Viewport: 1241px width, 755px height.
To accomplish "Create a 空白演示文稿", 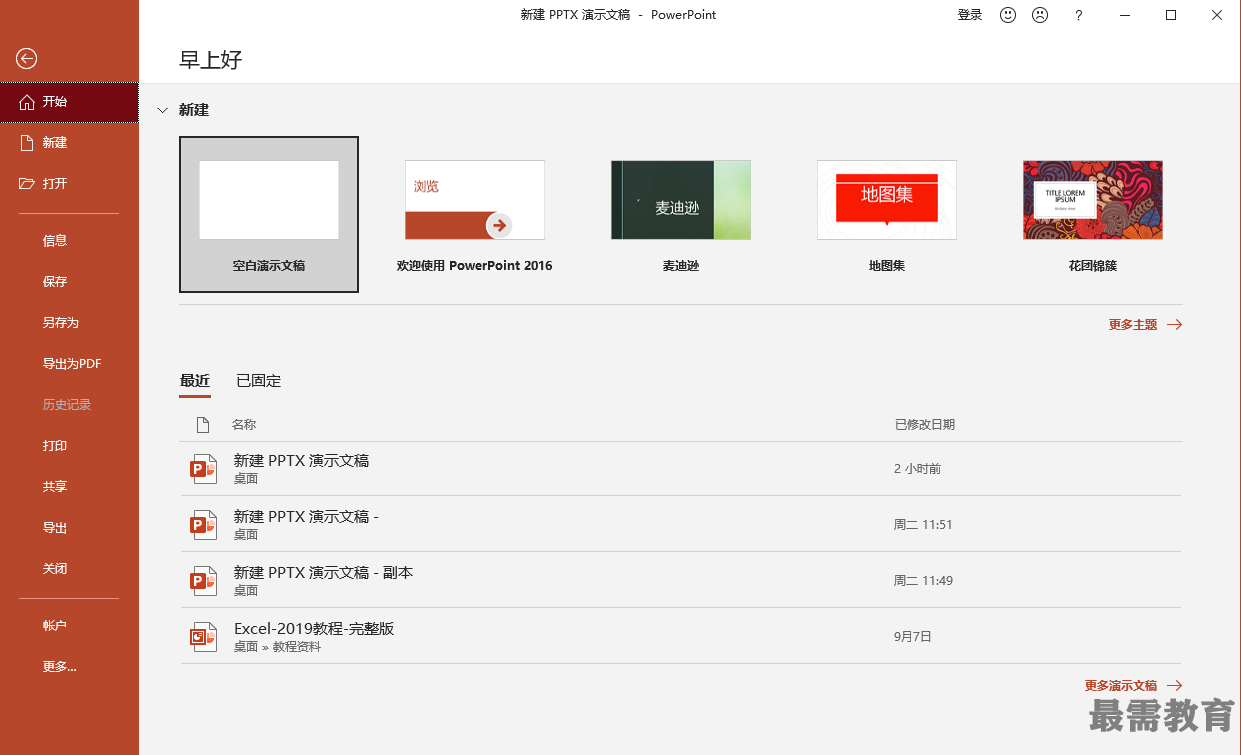I will tap(269, 215).
